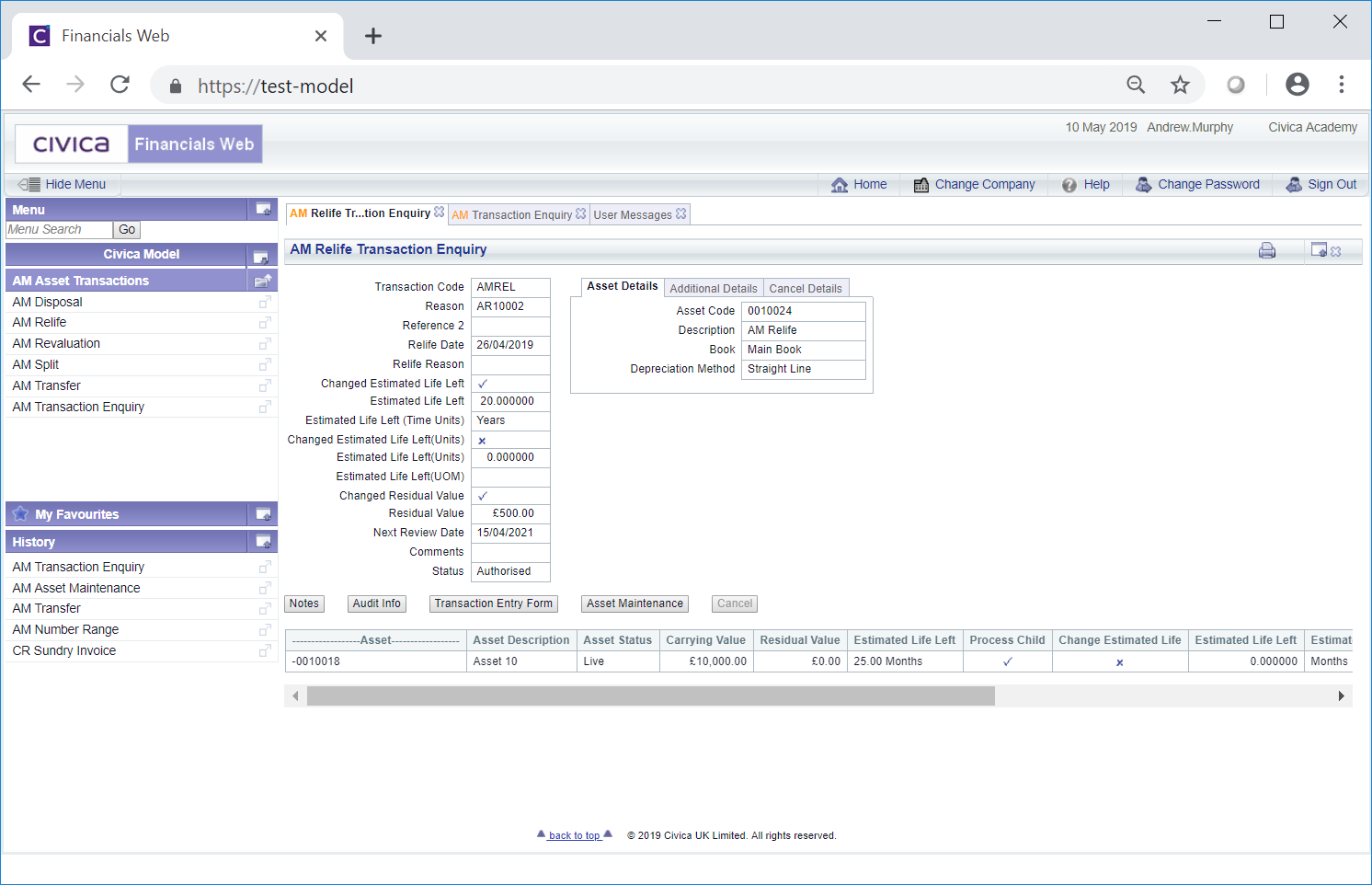This screenshot has width=1372, height=885.
Task: Toggle Process Child tick in asset row
Action: pyautogui.click(x=1008, y=661)
